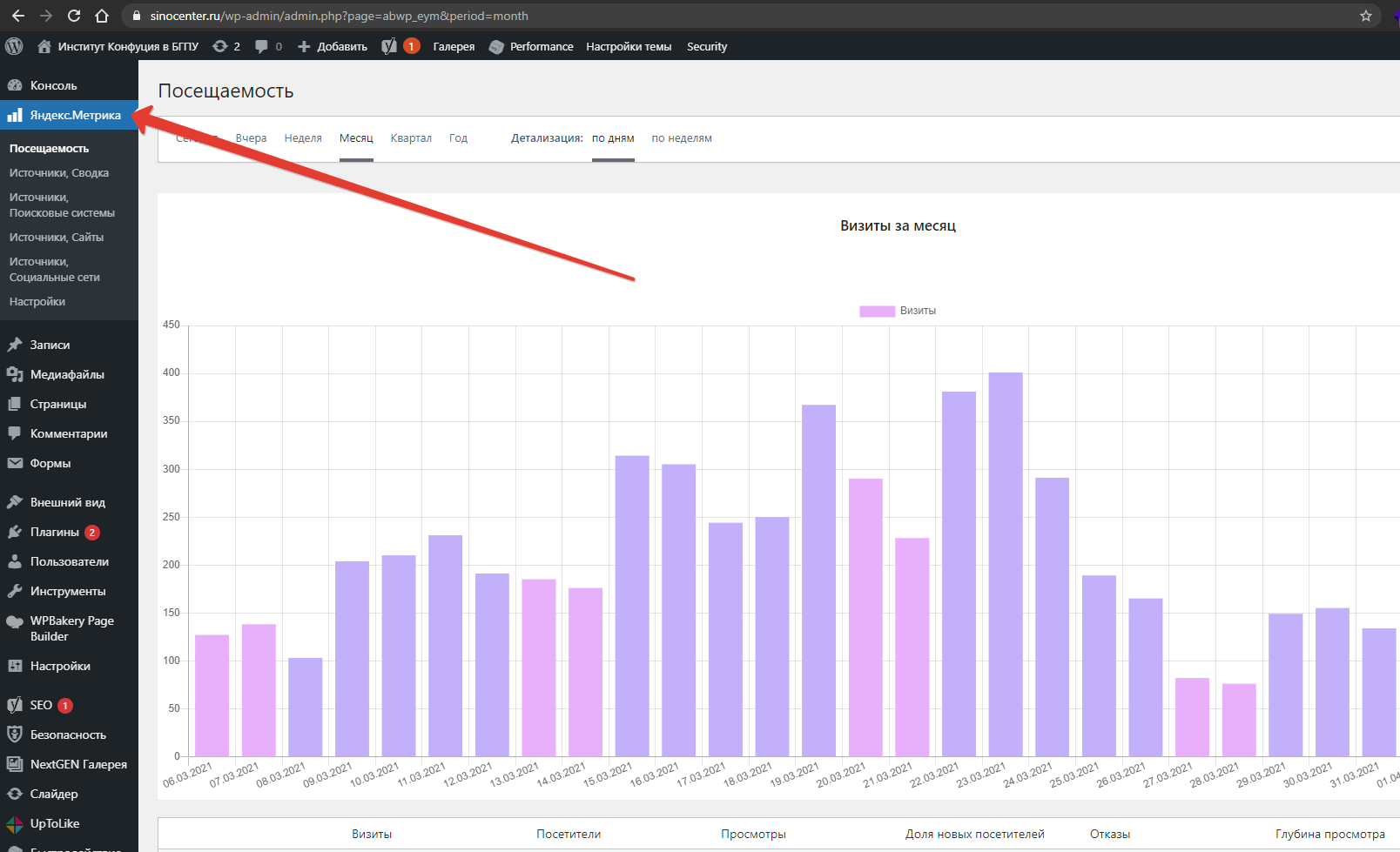Select по дням detail option
This screenshot has height=852, width=1400.
pos(613,138)
